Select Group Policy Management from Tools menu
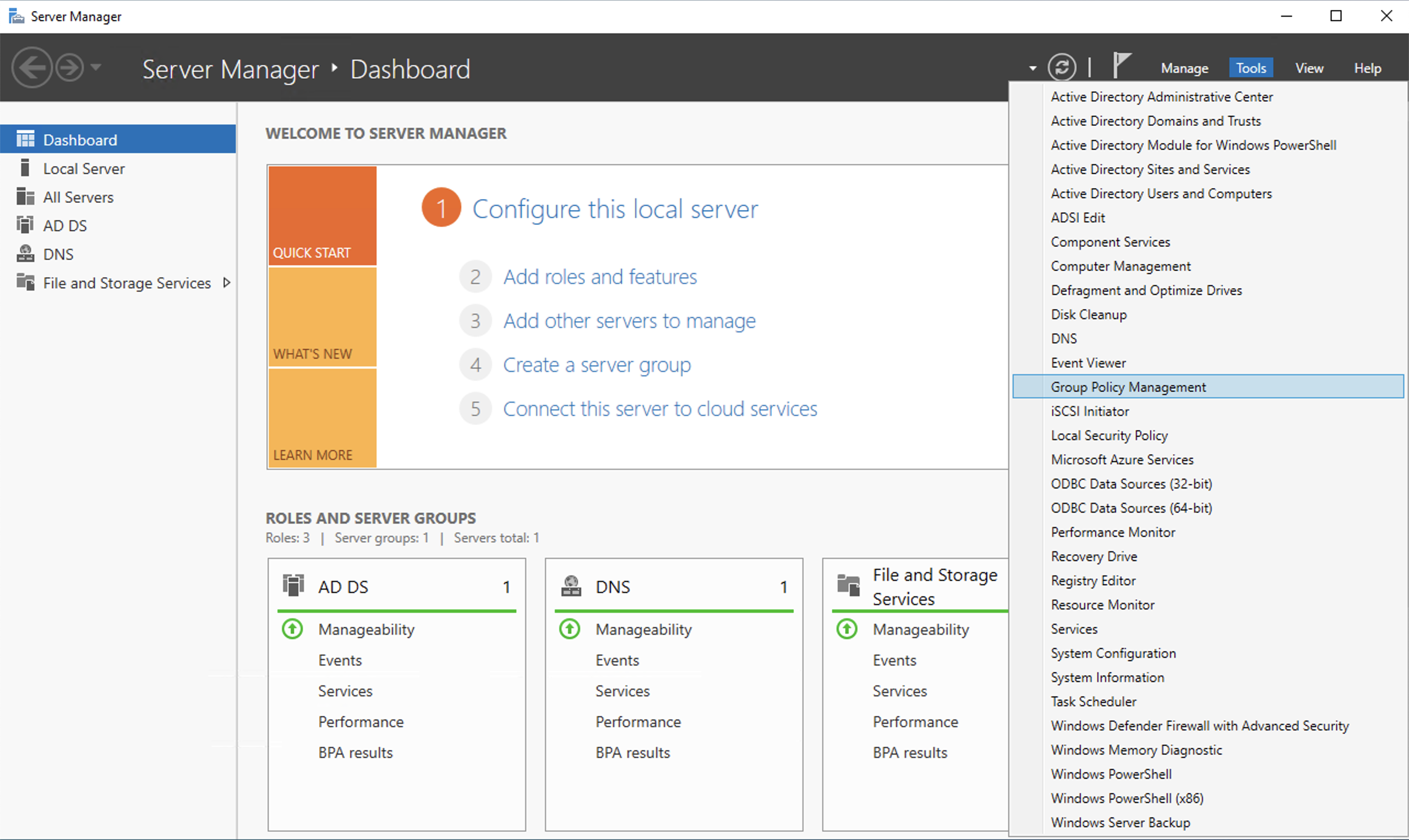Viewport: 1409px width, 840px height. coord(1128,387)
